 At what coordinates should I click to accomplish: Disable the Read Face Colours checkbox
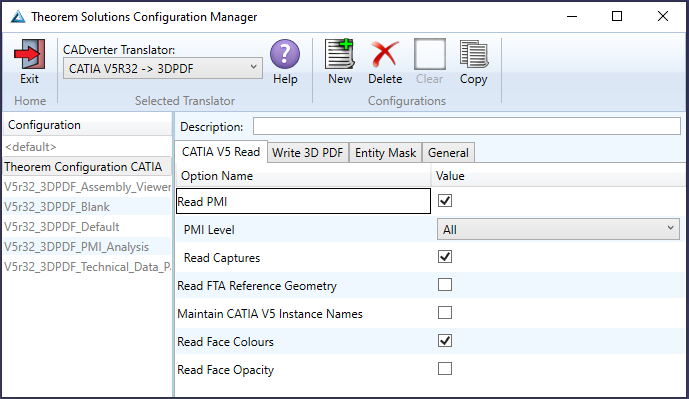click(445, 341)
